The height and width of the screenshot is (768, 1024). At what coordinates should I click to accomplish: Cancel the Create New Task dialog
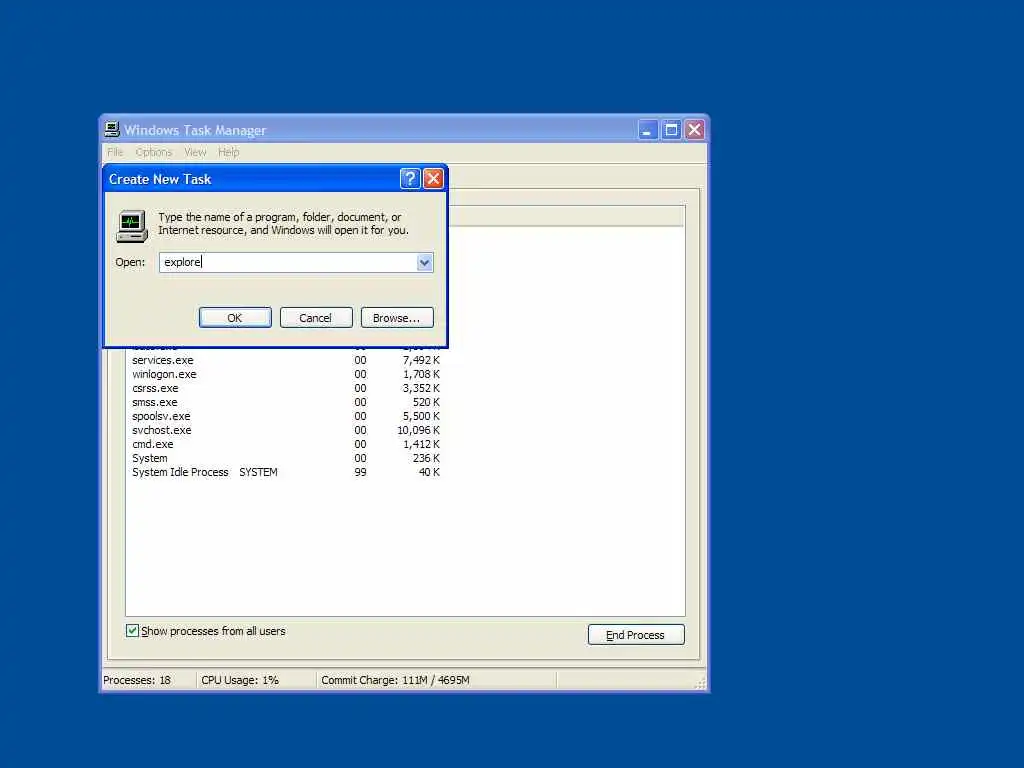tap(316, 318)
